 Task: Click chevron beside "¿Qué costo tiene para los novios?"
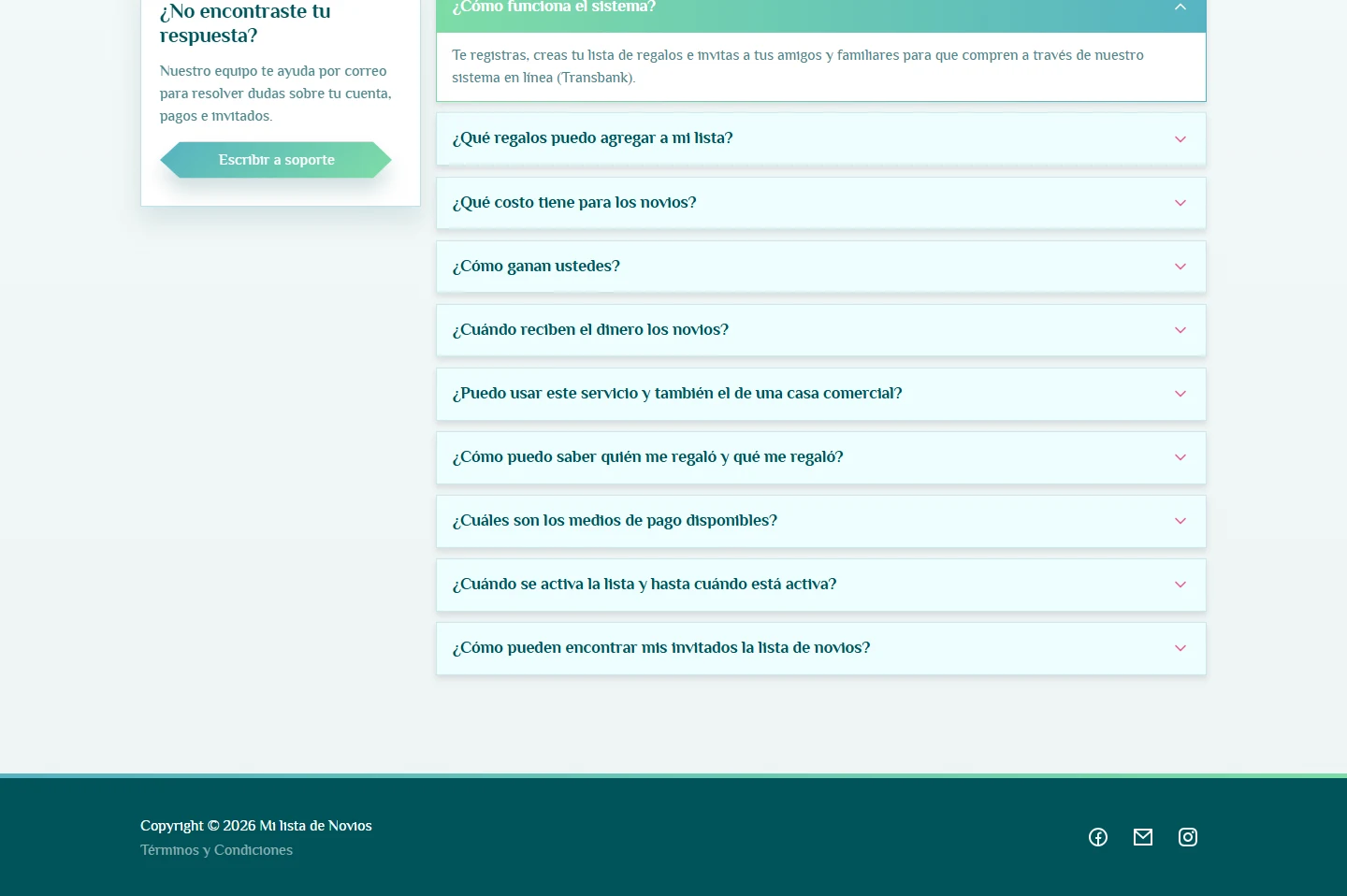click(1180, 203)
